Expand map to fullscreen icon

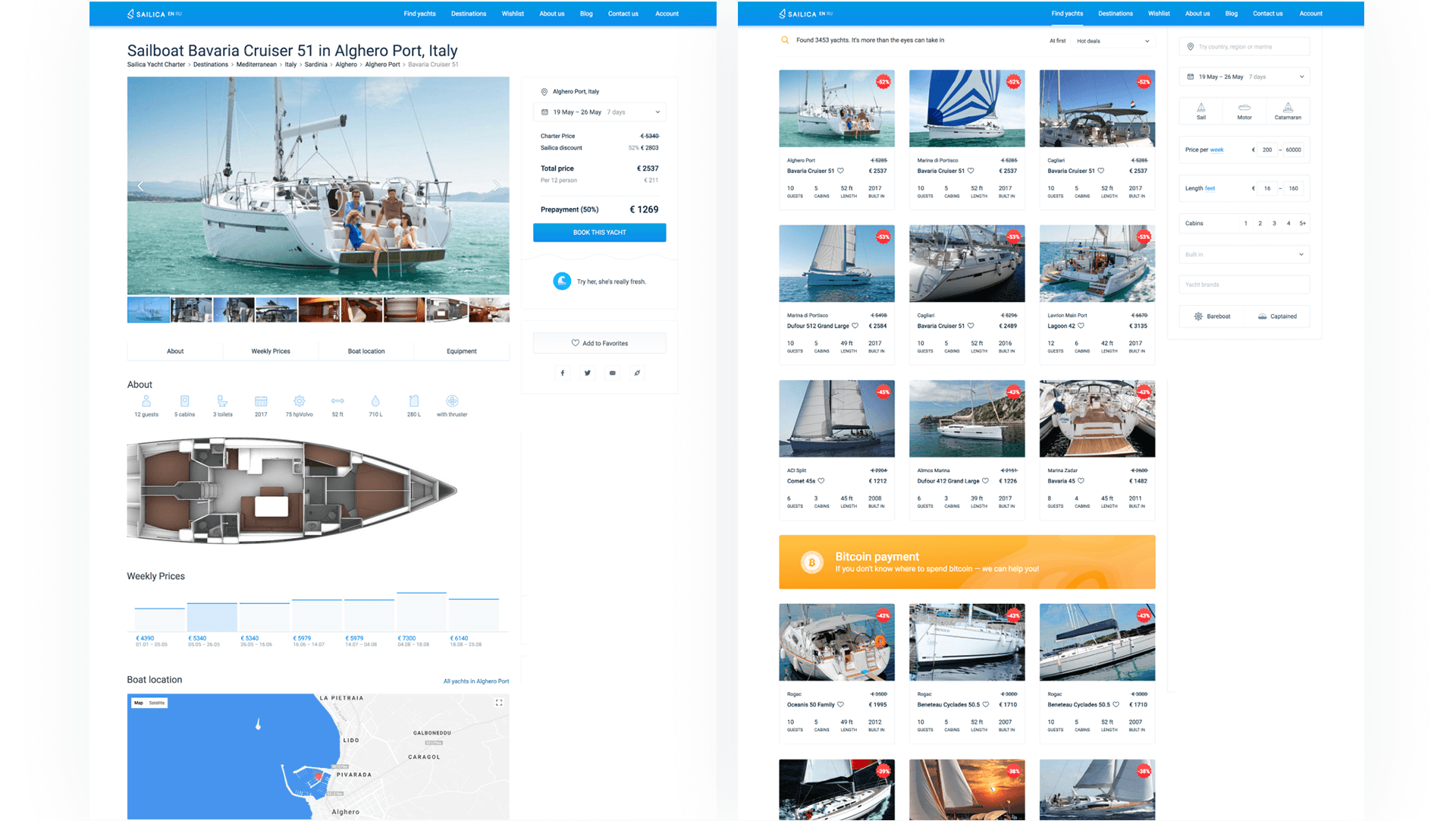click(499, 703)
